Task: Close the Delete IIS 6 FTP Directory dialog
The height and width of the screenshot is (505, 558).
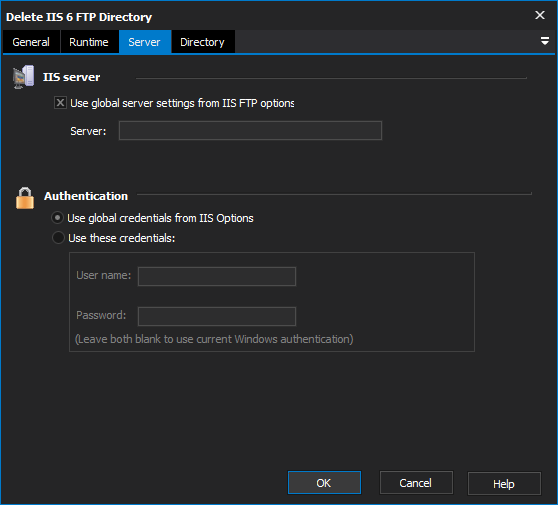Action: 540,15
